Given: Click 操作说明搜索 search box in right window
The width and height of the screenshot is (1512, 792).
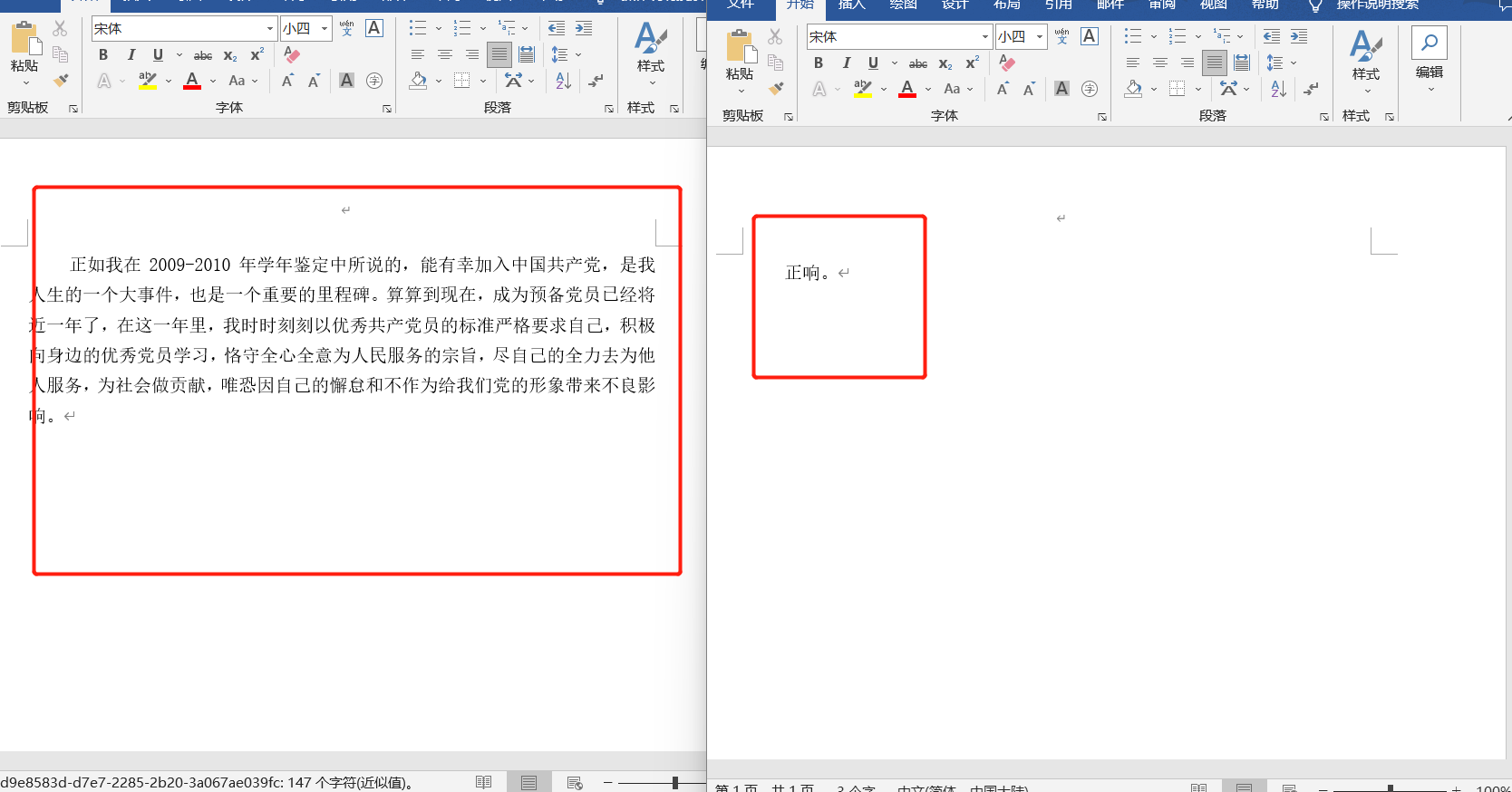Looking at the screenshot, I should point(1378,5).
